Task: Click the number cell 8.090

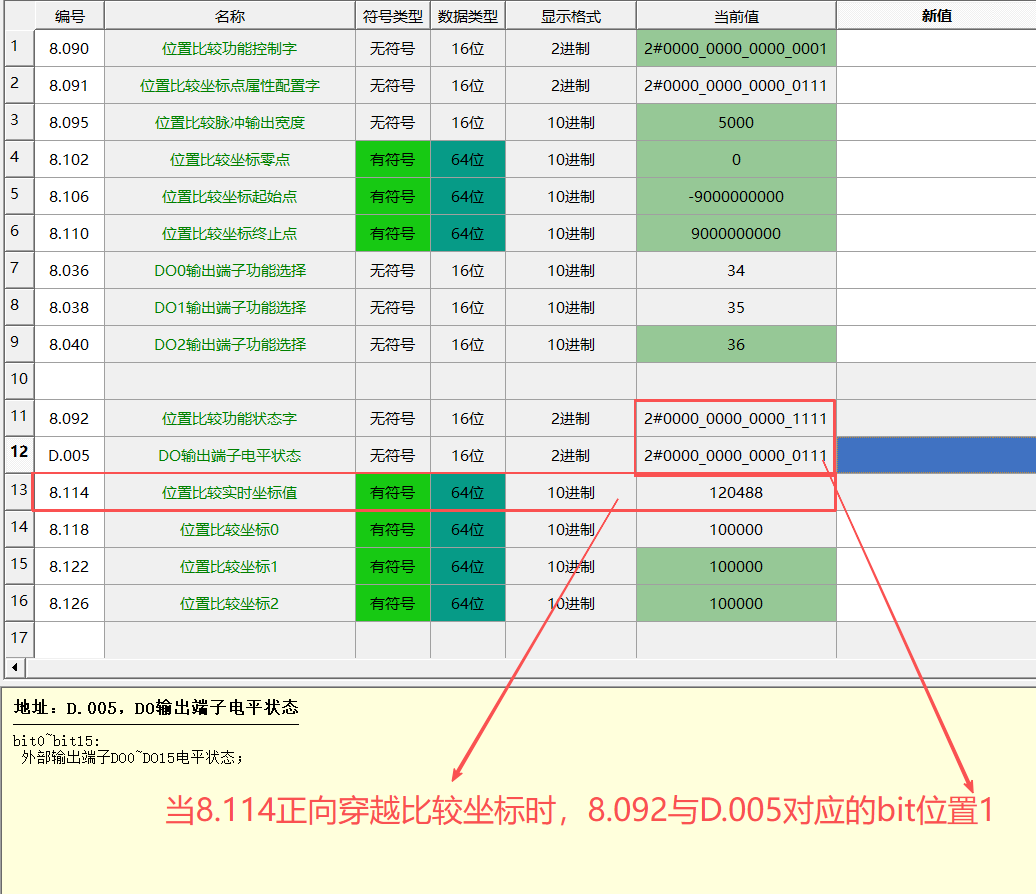Action: (69, 48)
